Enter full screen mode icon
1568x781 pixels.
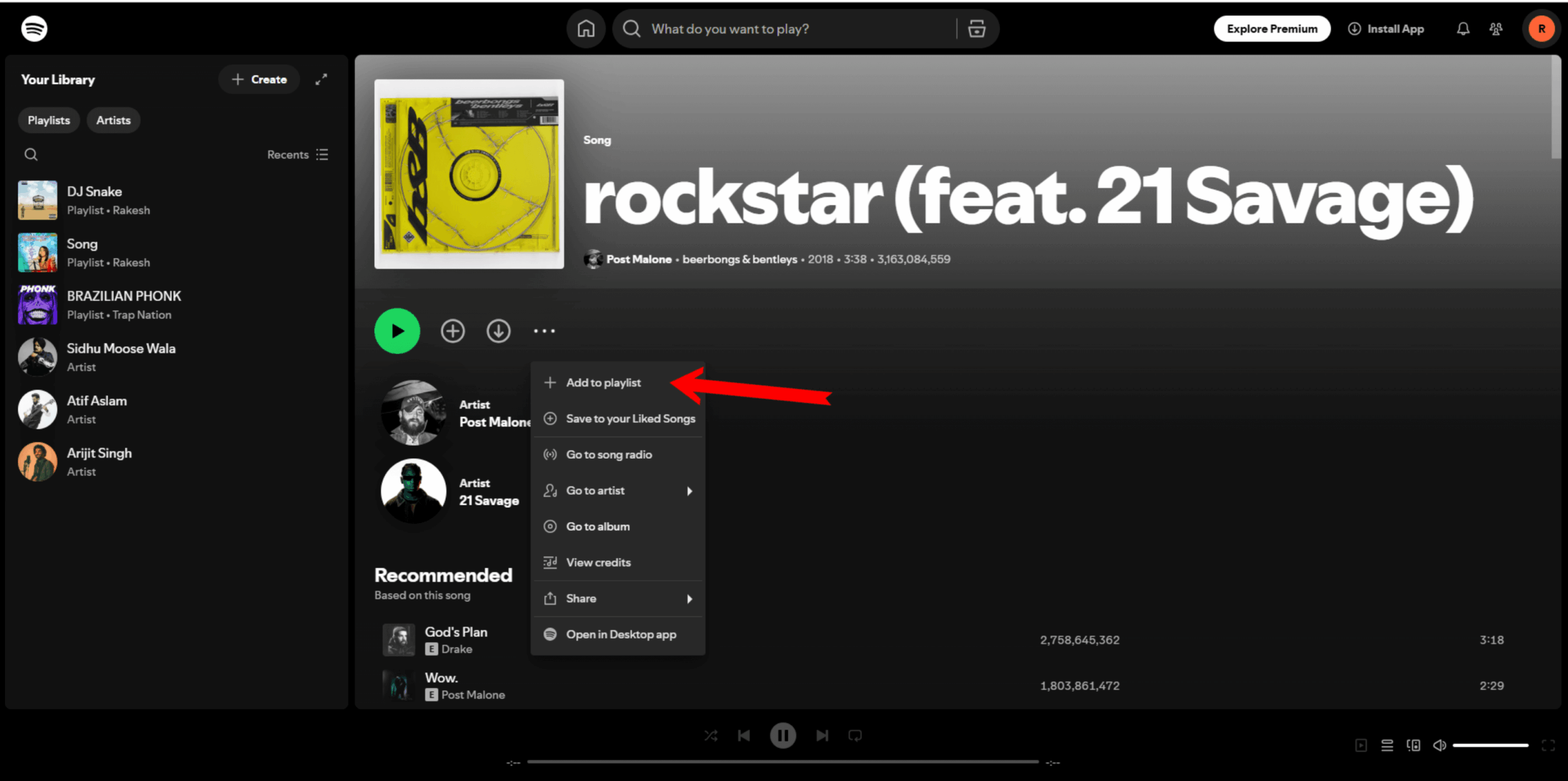(x=1548, y=745)
